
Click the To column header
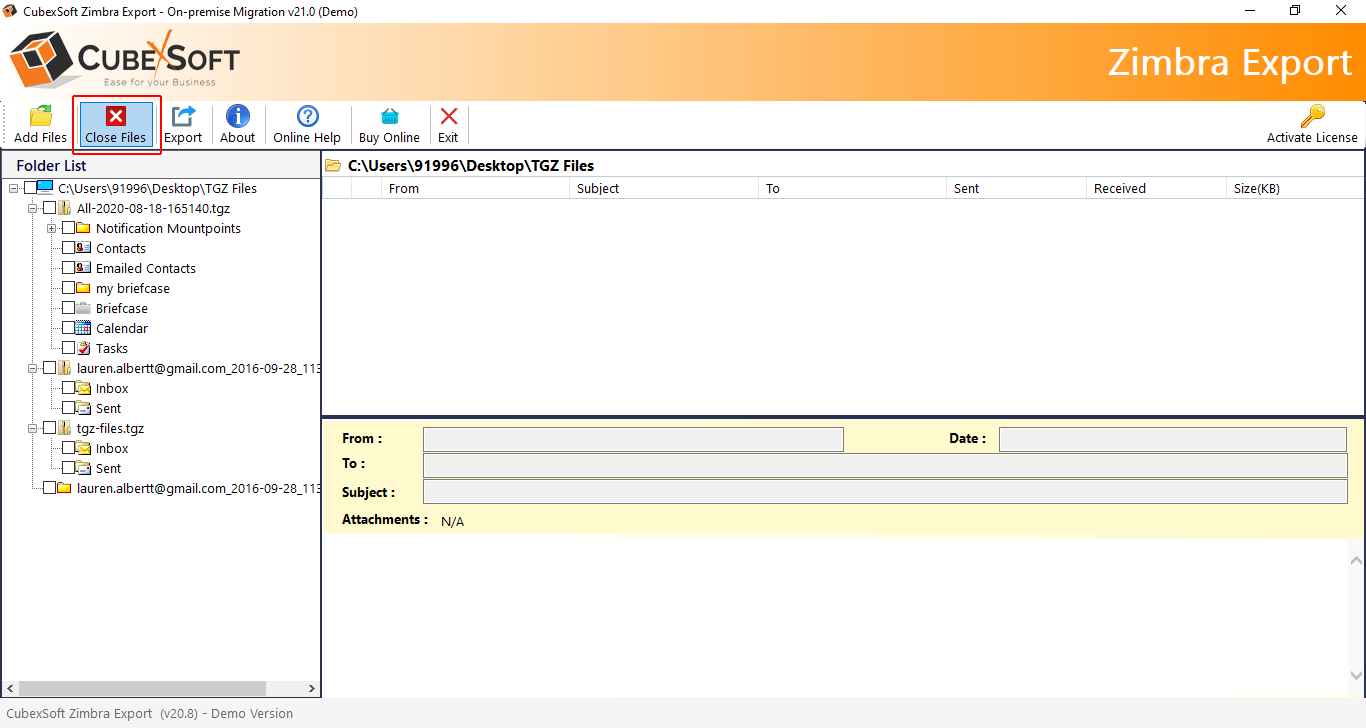[852, 188]
